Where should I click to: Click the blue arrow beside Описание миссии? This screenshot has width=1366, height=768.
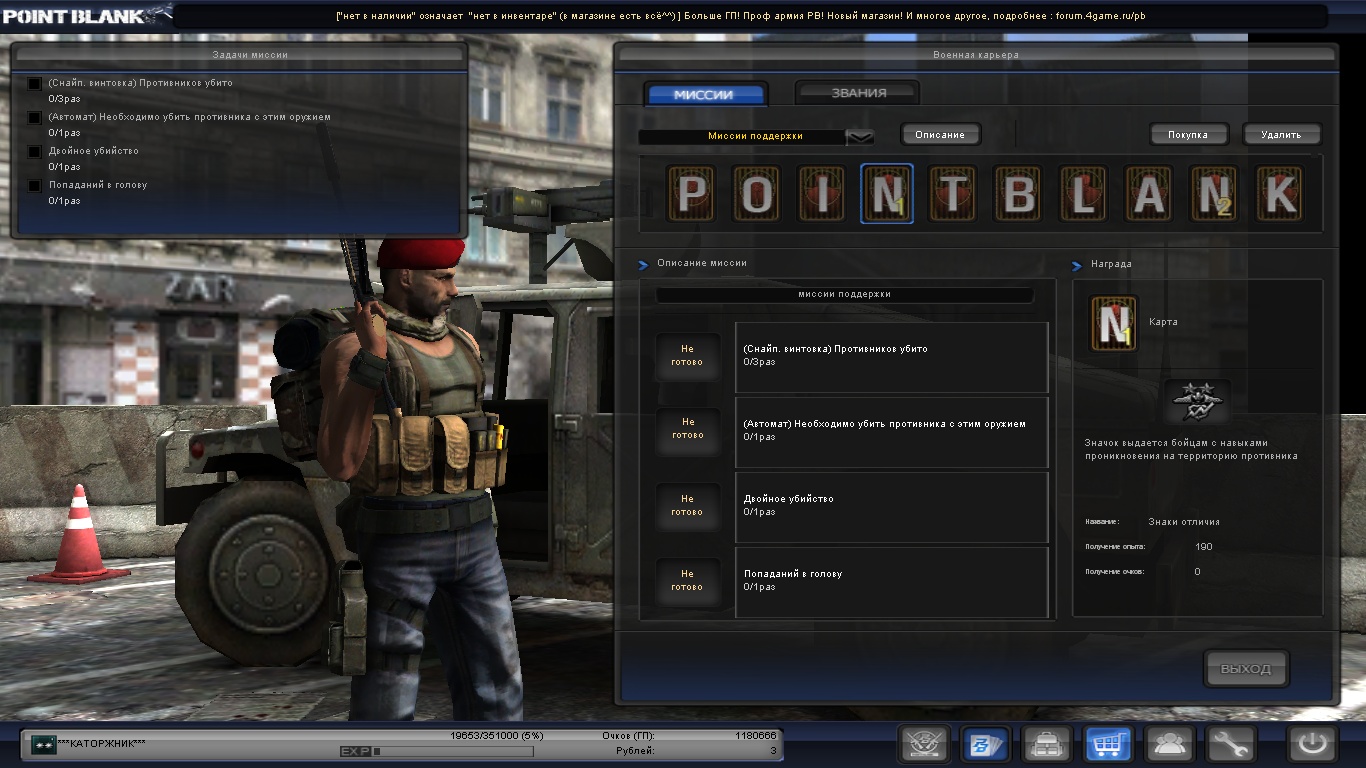coord(644,265)
